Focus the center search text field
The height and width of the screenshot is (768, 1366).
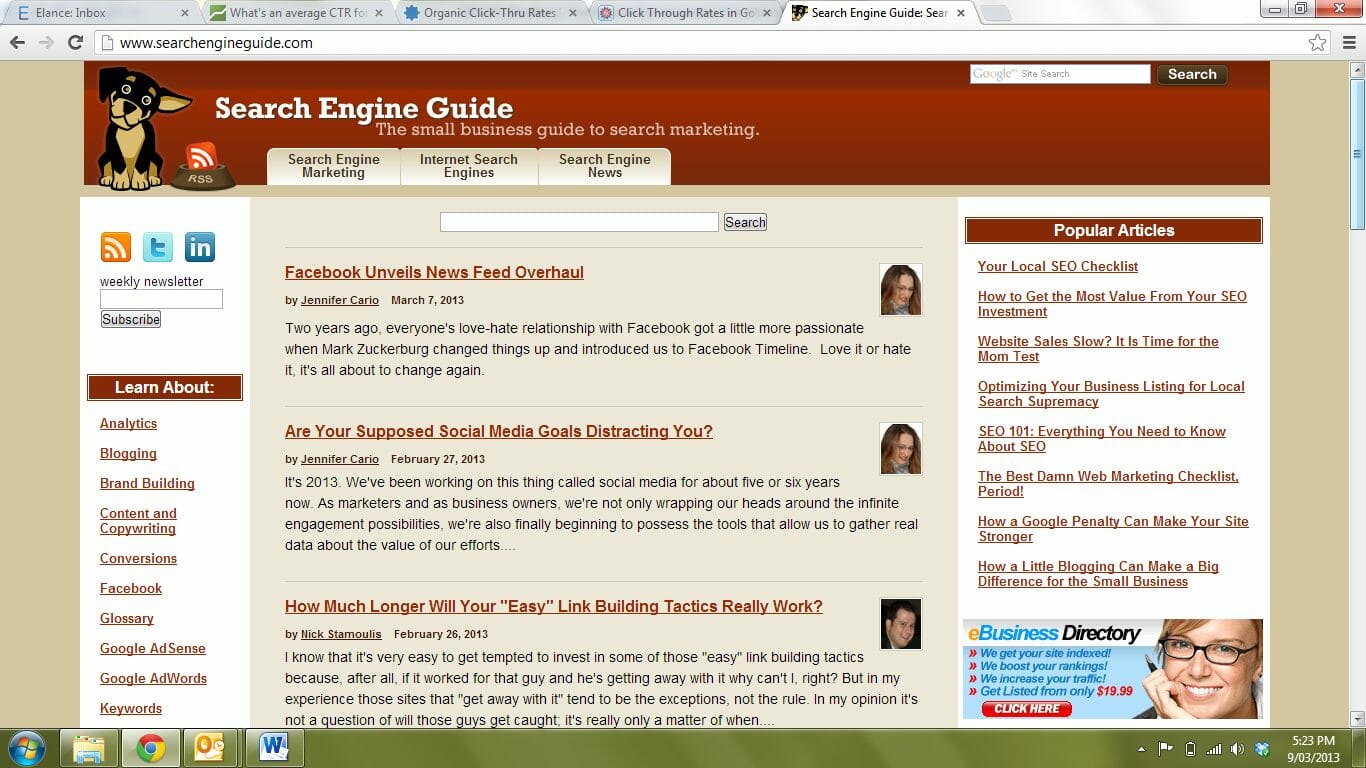579,222
